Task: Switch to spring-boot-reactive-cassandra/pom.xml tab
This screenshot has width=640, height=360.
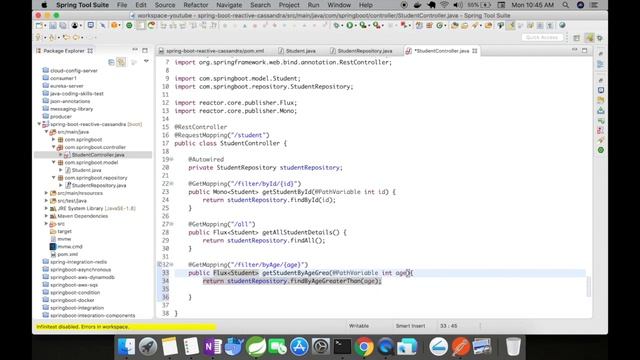Action: tap(211, 51)
